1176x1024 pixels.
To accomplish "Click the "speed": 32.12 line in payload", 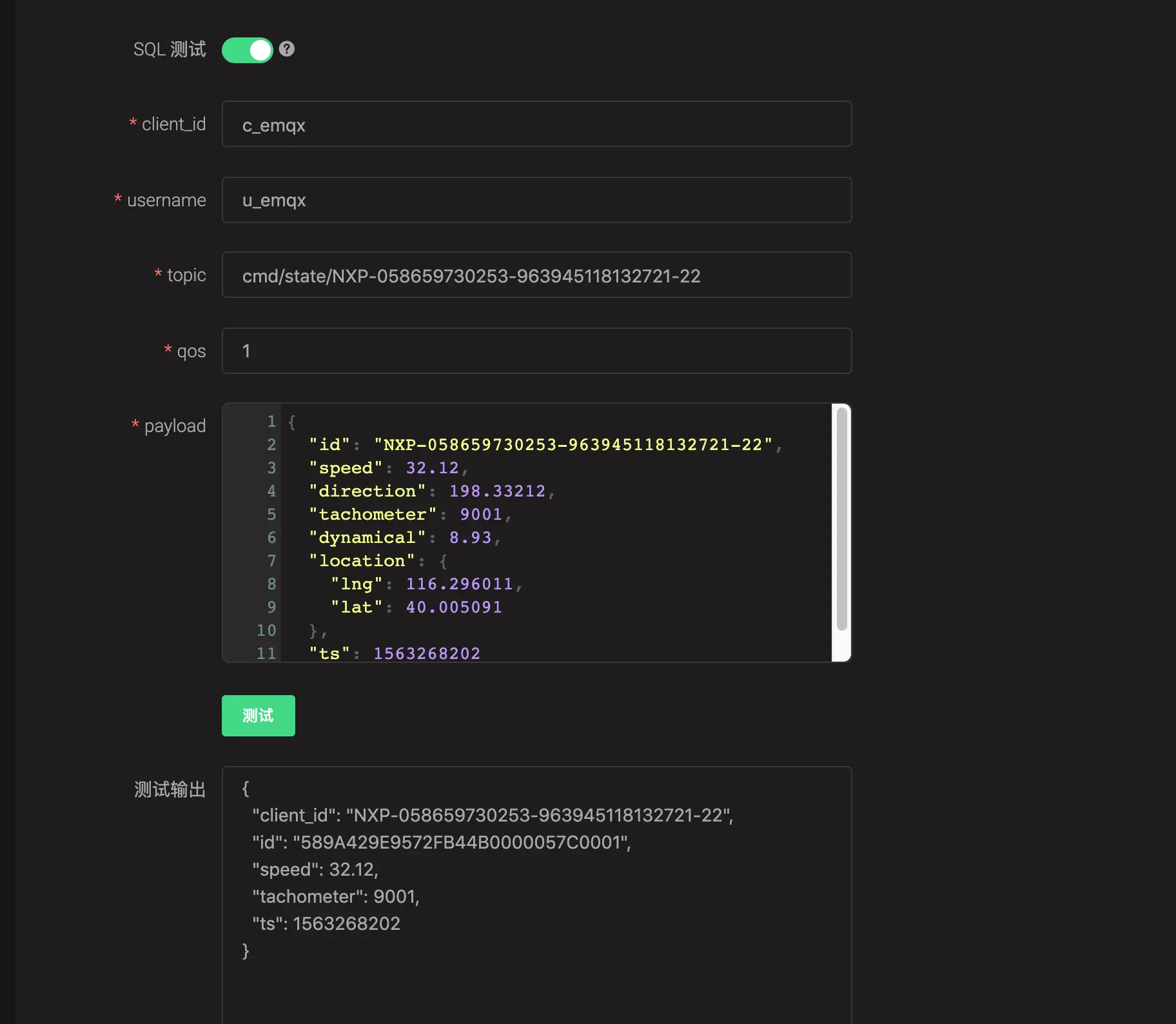I will coord(389,468).
